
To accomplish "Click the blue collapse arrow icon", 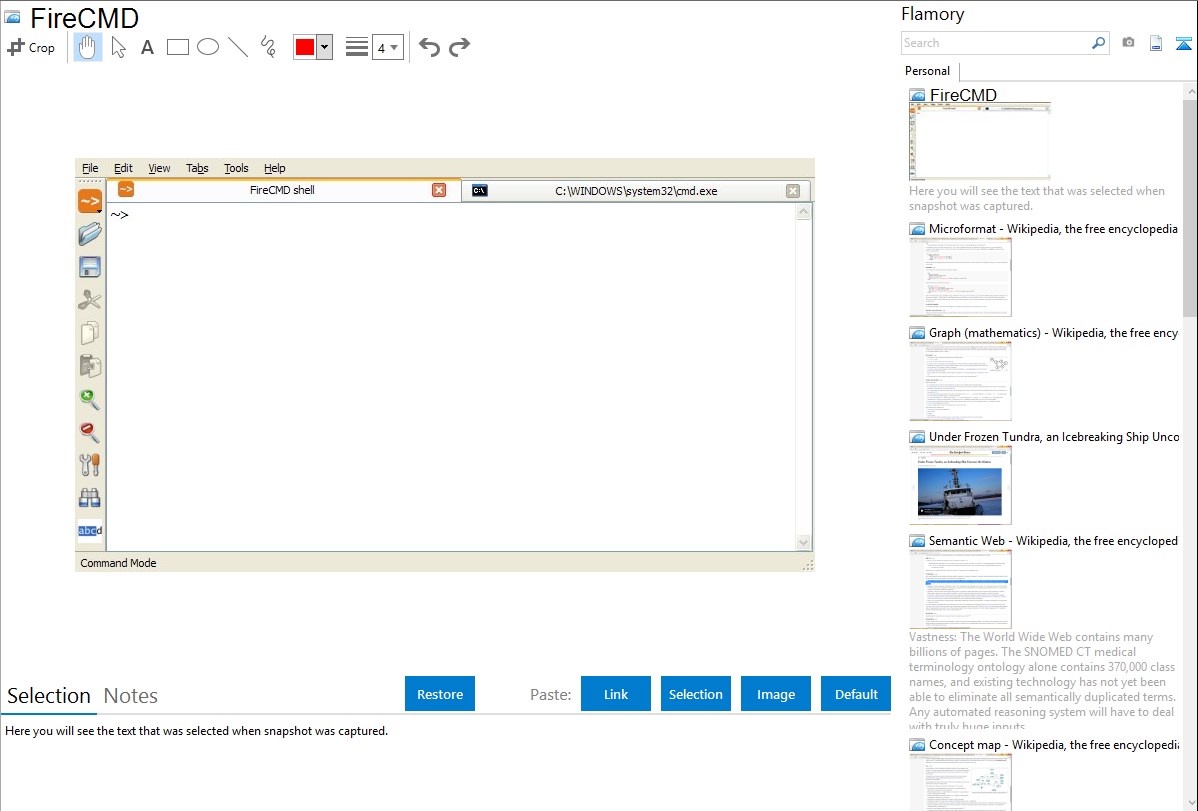I will 1183,43.
